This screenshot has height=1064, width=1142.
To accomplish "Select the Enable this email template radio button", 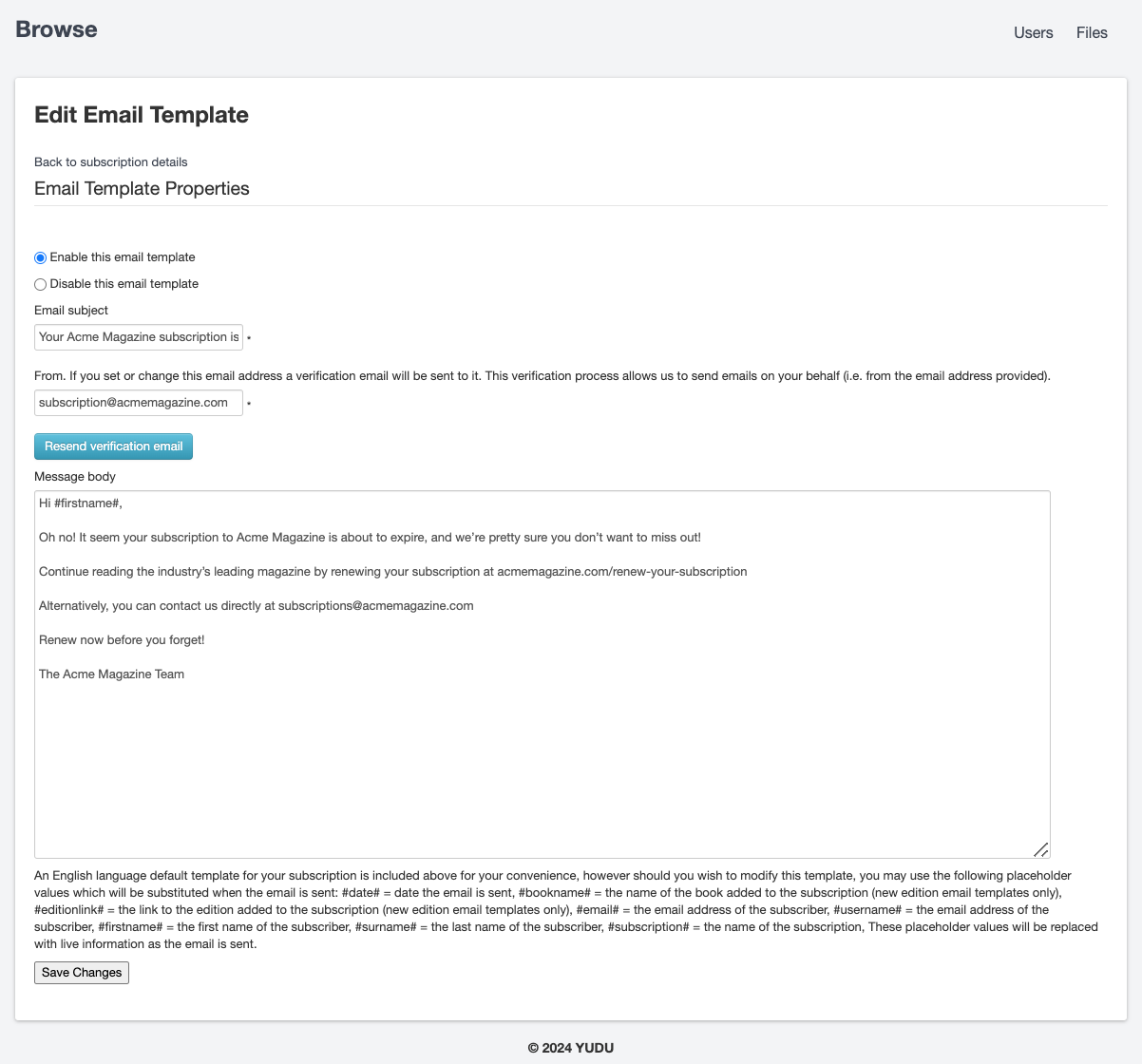I will pyautogui.click(x=41, y=257).
